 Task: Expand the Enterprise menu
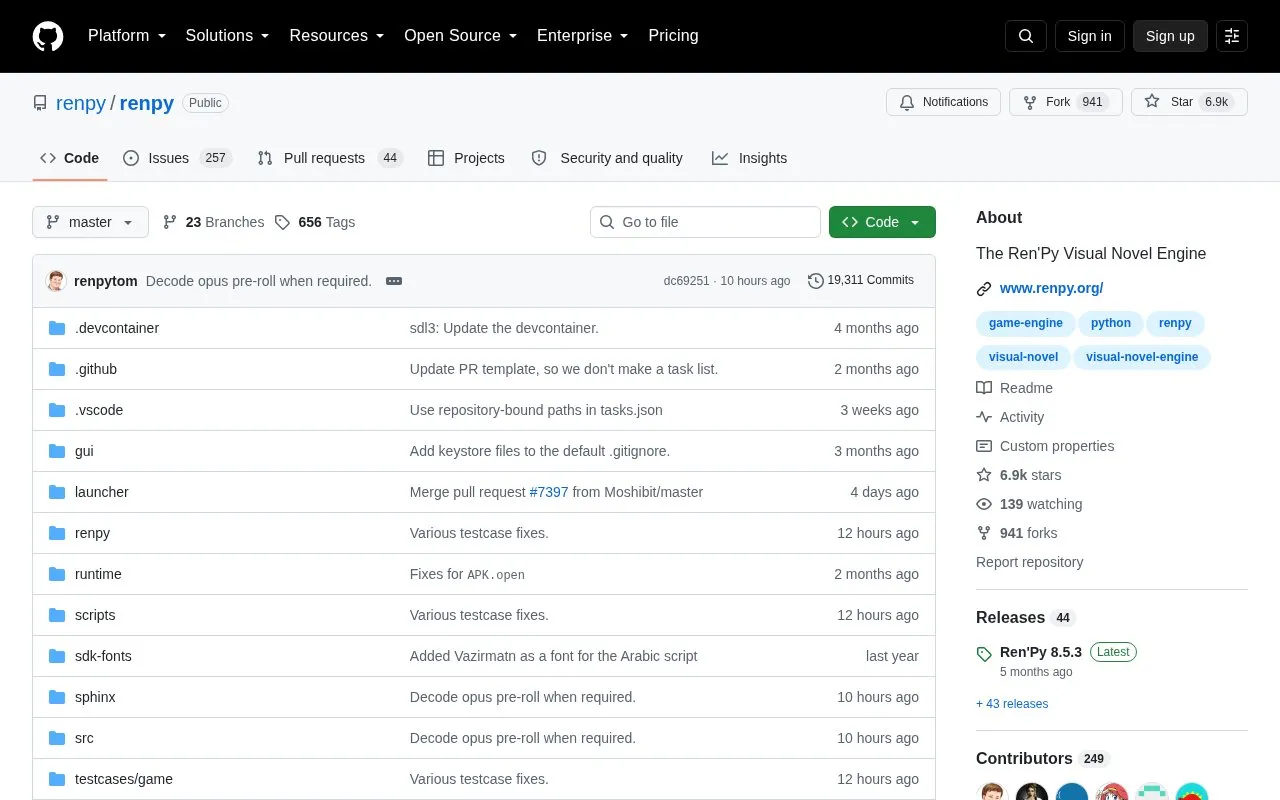click(583, 36)
